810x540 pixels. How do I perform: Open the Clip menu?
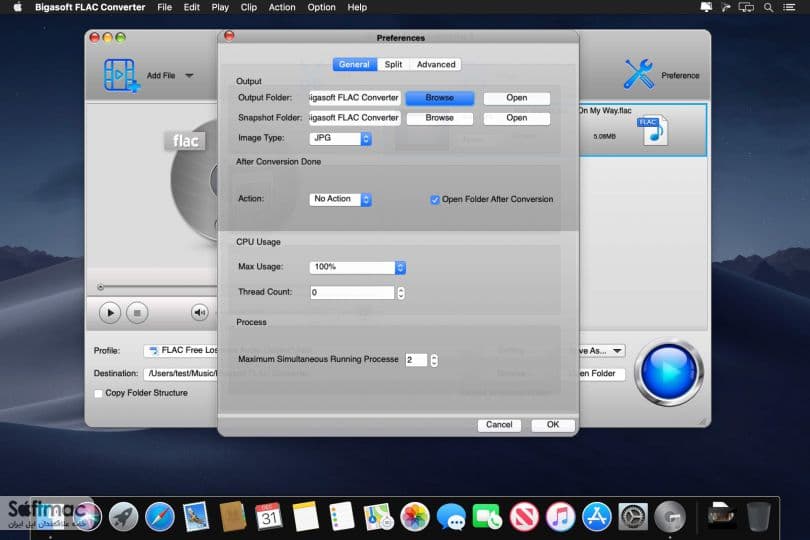click(x=248, y=7)
